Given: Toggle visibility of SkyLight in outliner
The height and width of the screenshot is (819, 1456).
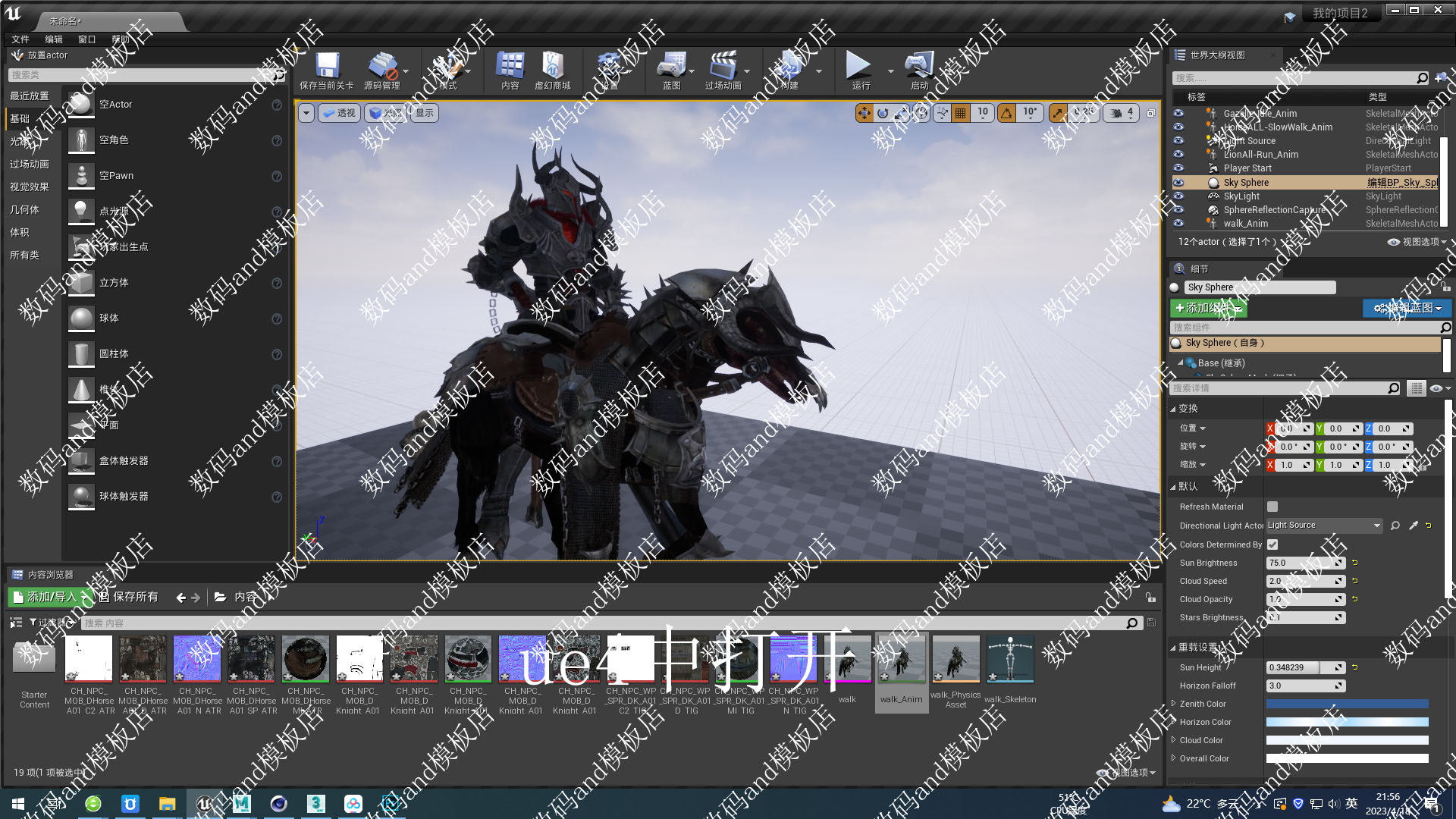Looking at the screenshot, I should [x=1178, y=196].
